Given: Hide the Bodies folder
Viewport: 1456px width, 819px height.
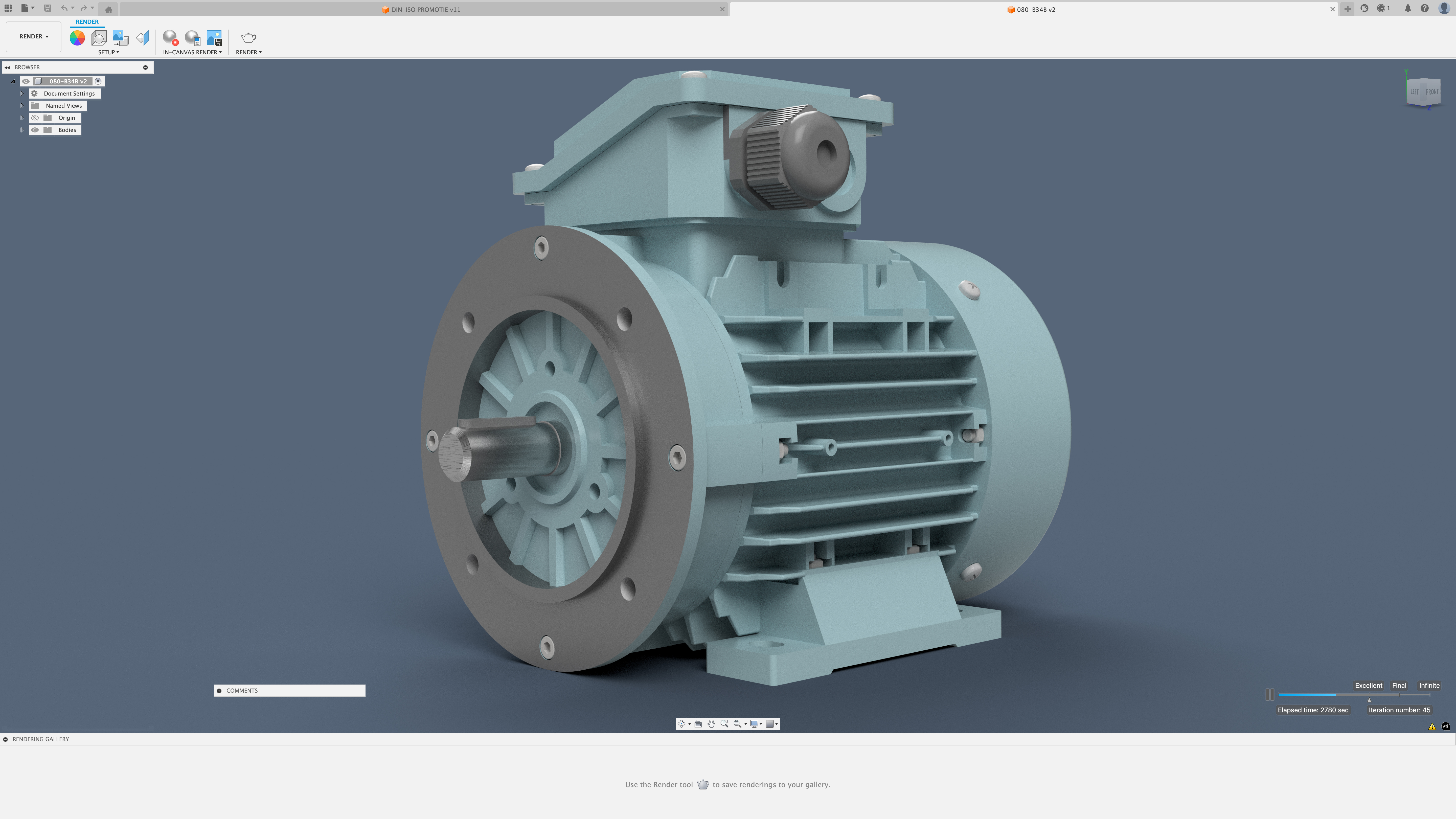Looking at the screenshot, I should point(35,130).
